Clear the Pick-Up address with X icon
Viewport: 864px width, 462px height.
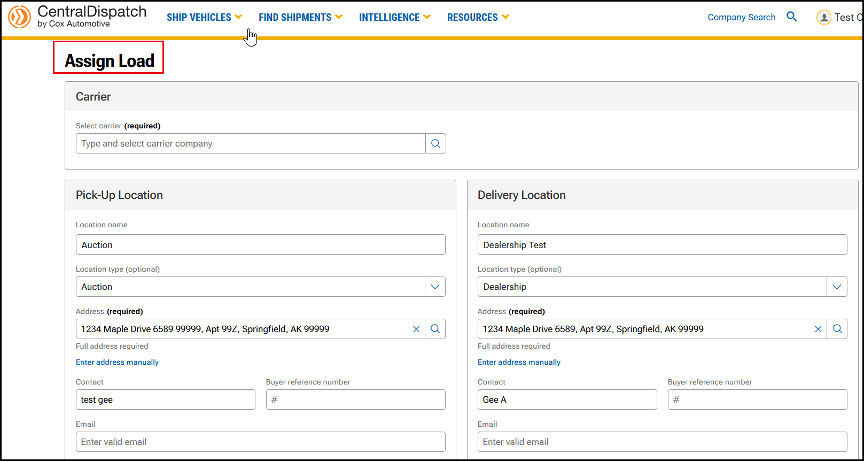[416, 329]
